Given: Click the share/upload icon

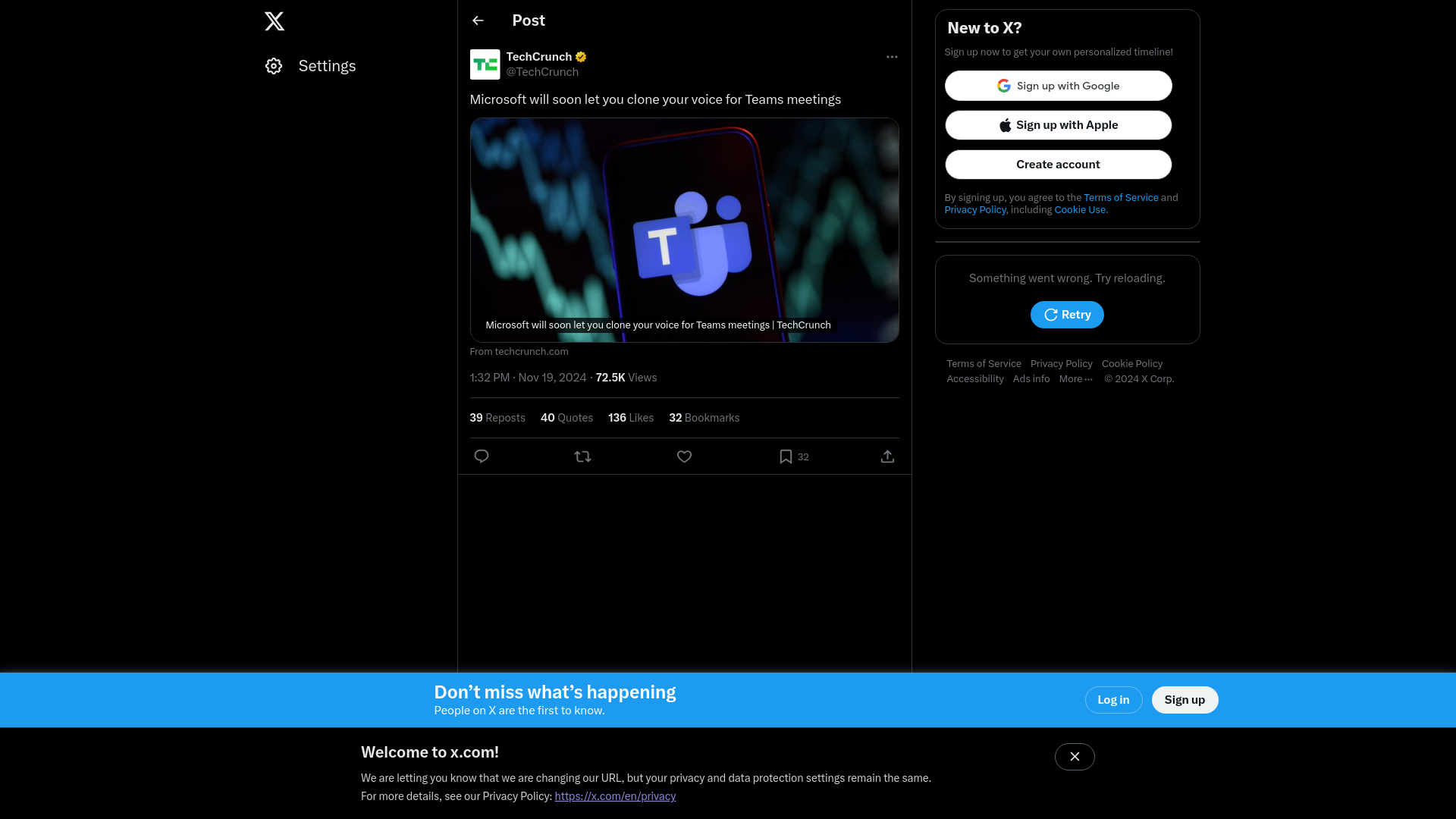Looking at the screenshot, I should 888,456.
